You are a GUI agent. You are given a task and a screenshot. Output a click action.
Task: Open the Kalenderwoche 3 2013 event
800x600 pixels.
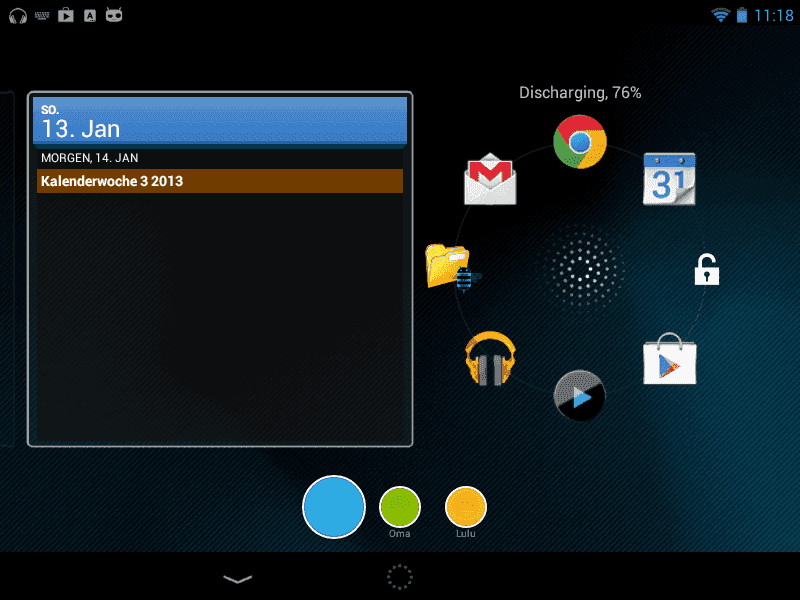[220, 181]
